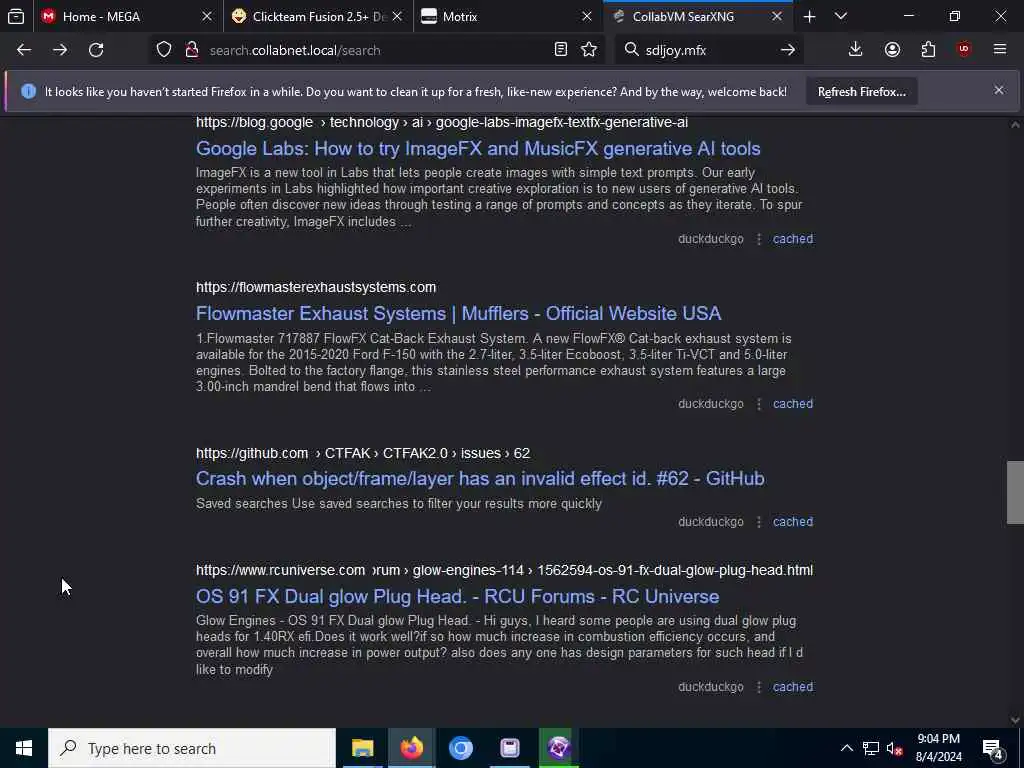Open the Firefox application menu
Viewport: 1024px width, 768px height.
[x=1000, y=50]
